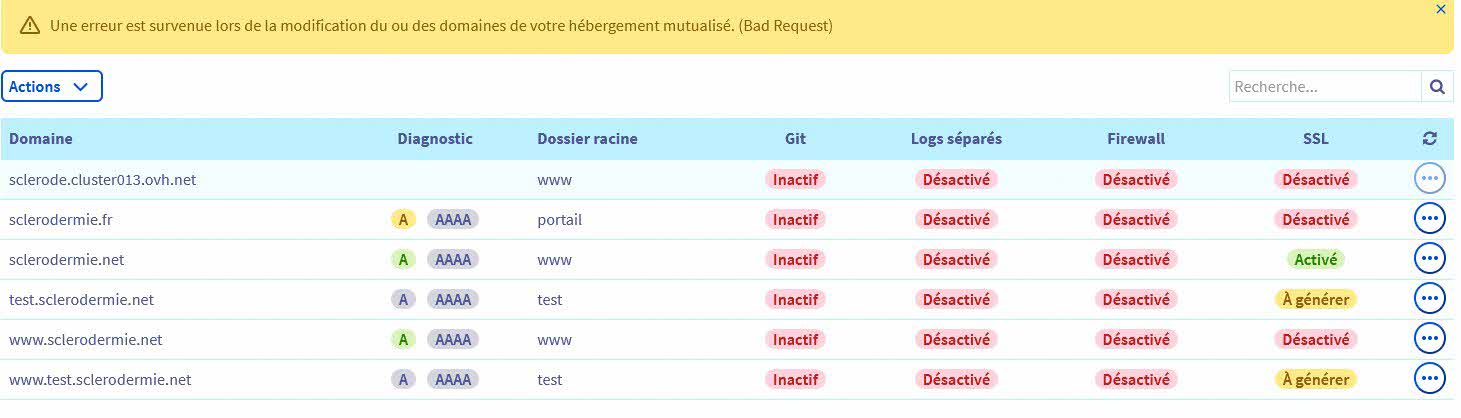Expand the Actions dropdown
The height and width of the screenshot is (418, 1461).
click(52, 87)
